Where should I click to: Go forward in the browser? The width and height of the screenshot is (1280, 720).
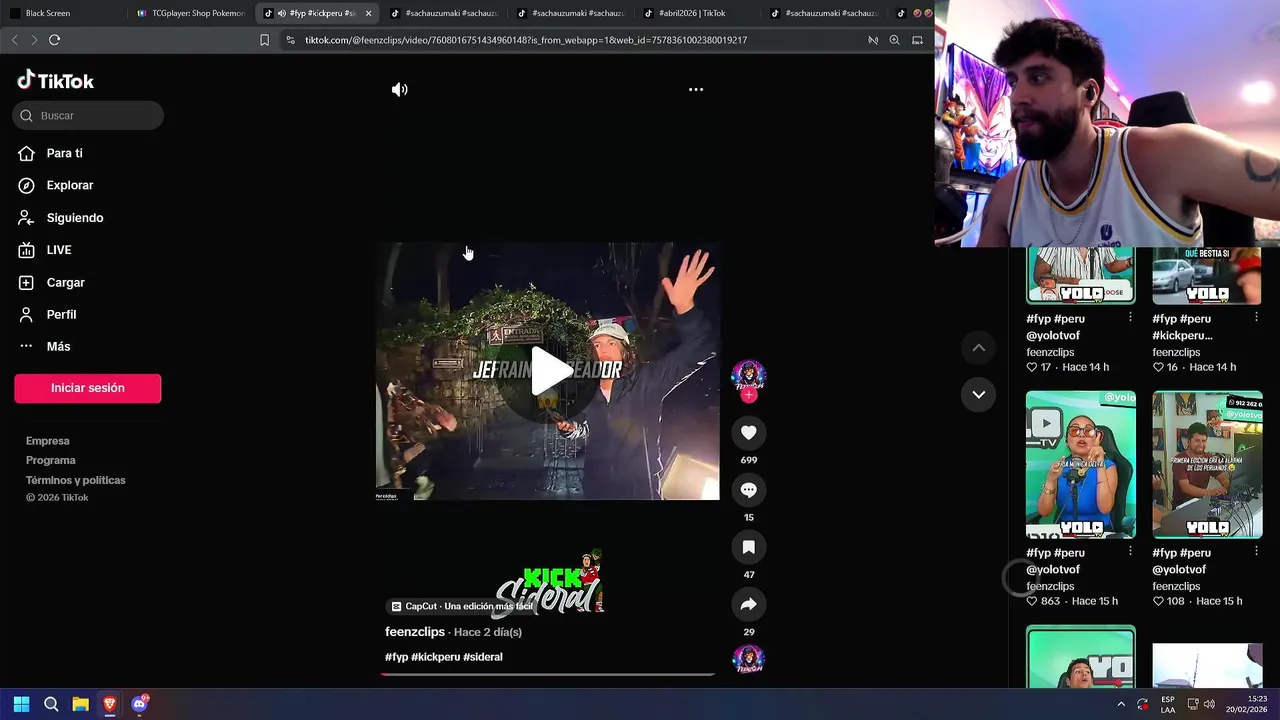click(34, 40)
